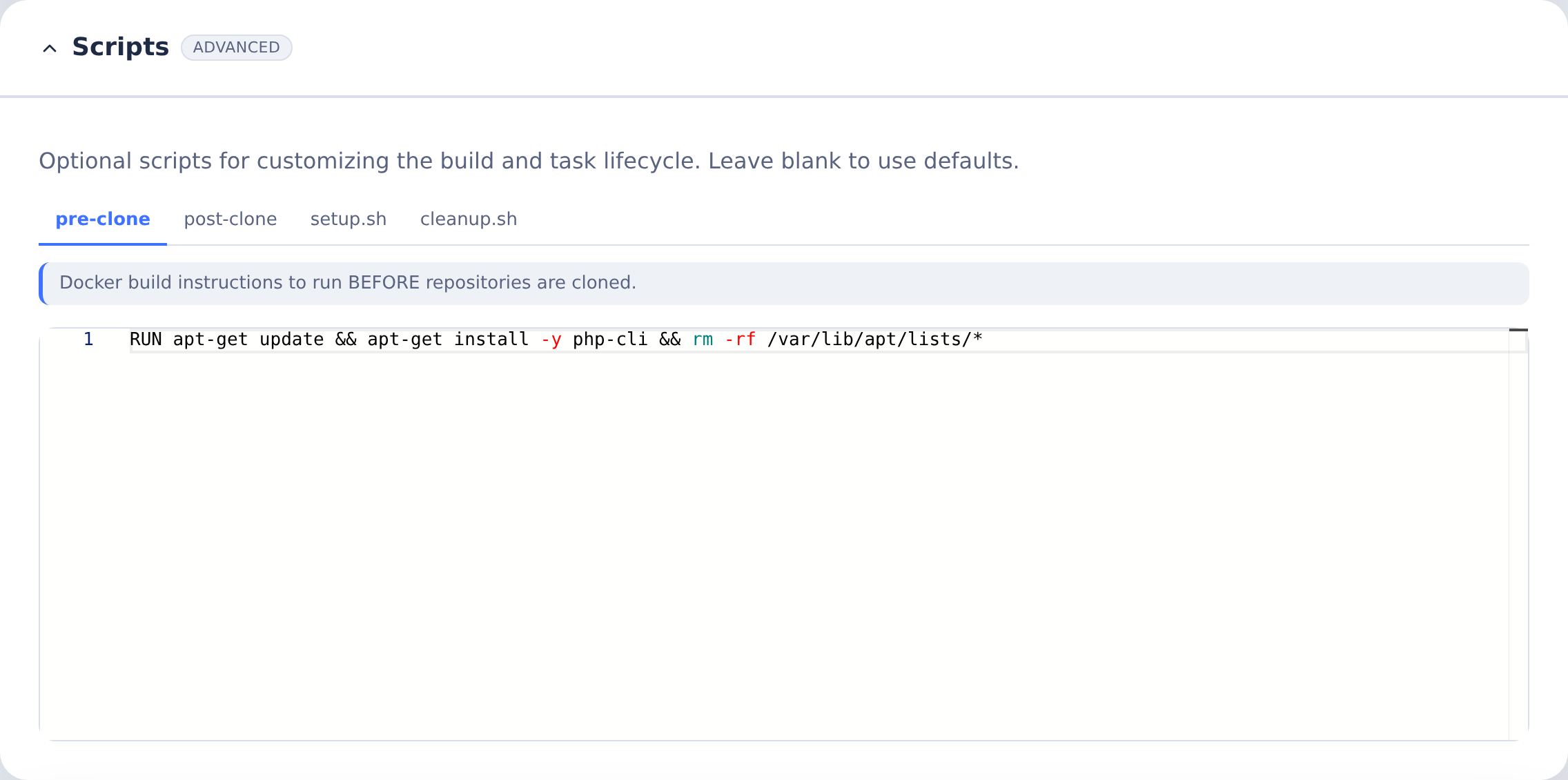The image size is (1568, 780).
Task: Click the 'rm' command in the code
Action: 703,340
